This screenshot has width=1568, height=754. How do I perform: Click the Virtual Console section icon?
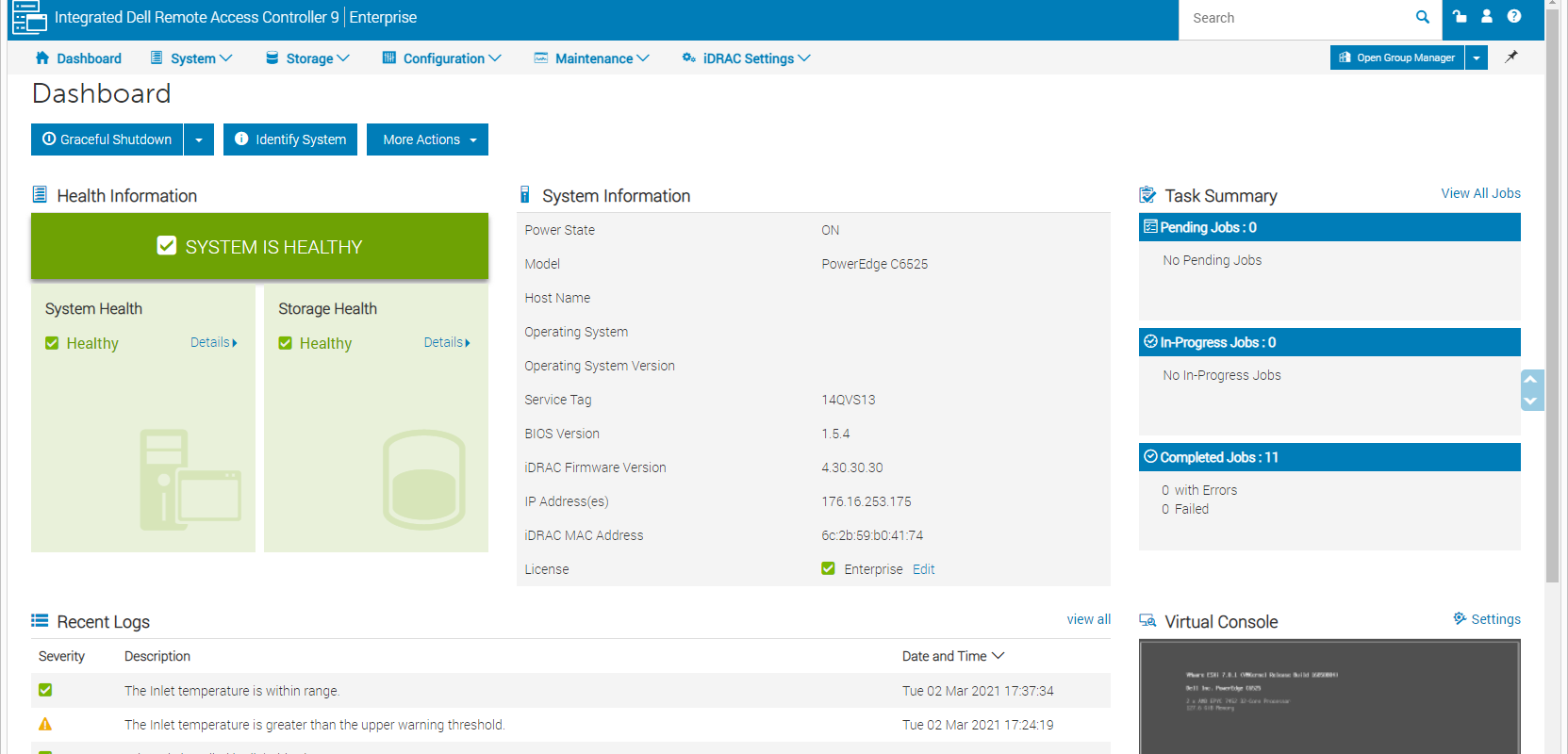click(x=1147, y=620)
